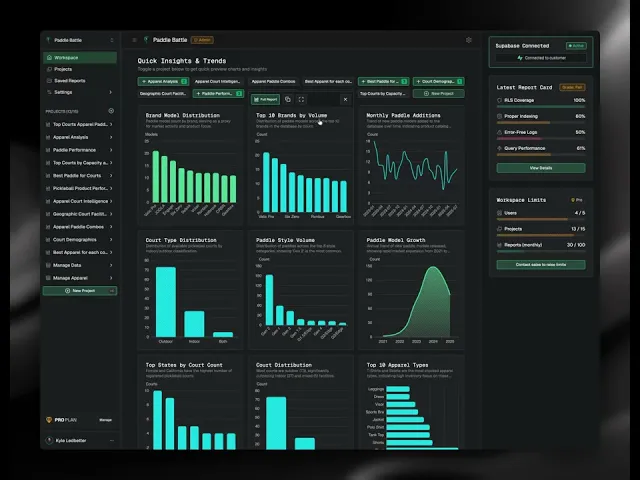Click the Full Report button
The image size is (640, 480).
click(265, 99)
